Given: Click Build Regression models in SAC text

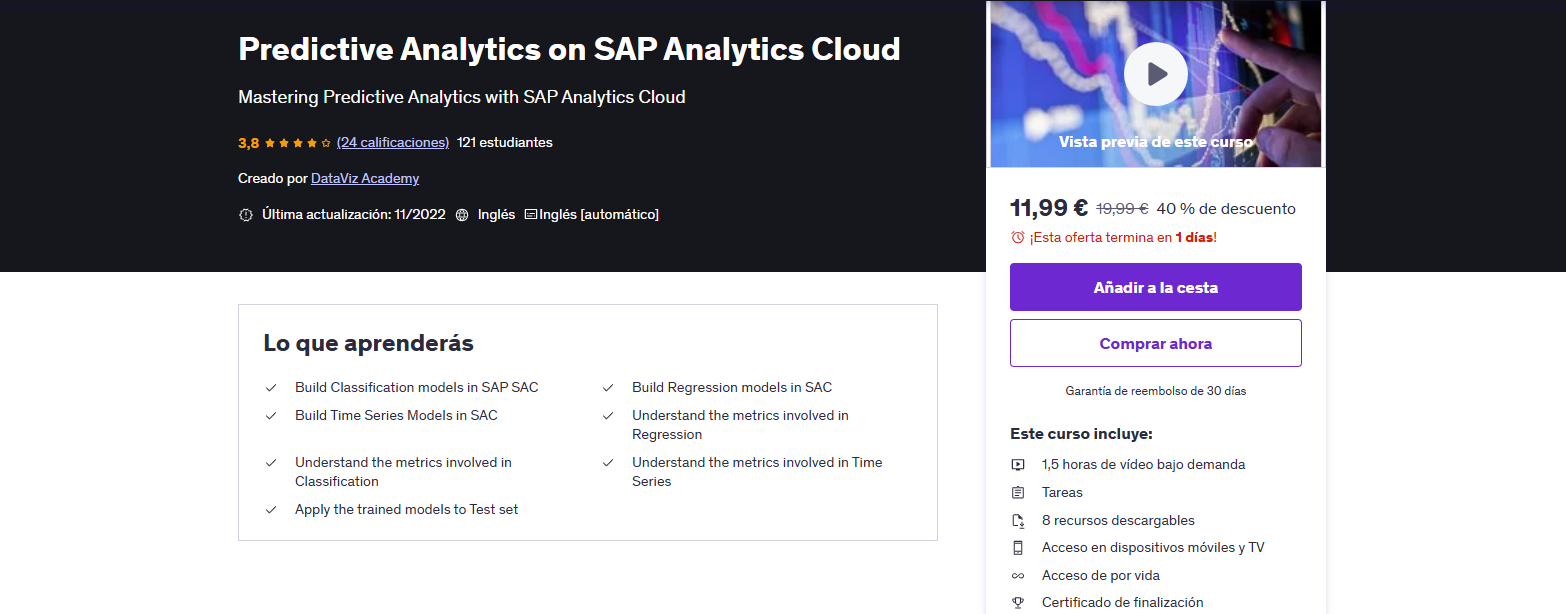Looking at the screenshot, I should 732,387.
